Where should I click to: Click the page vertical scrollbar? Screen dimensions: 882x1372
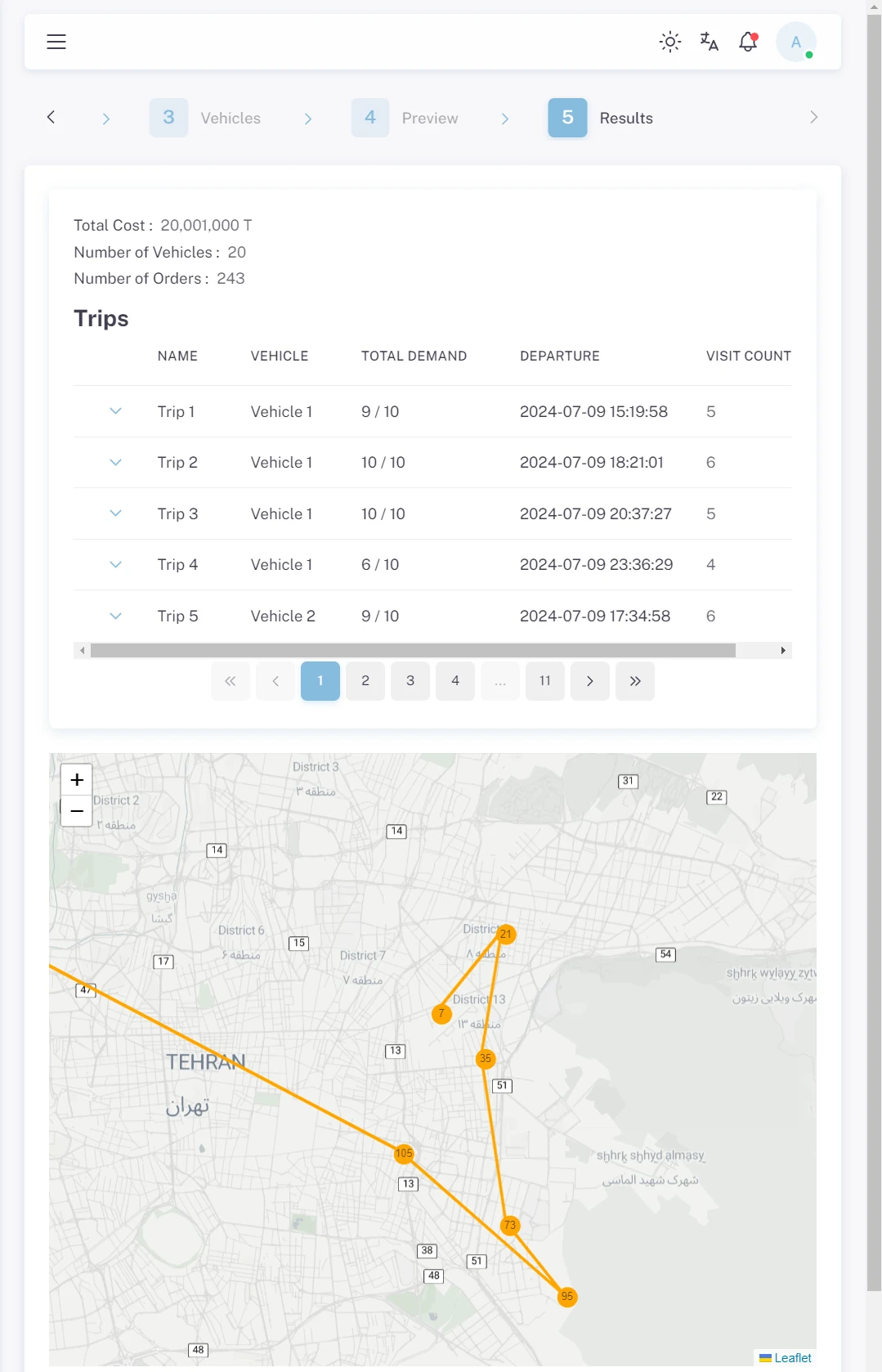874,654
